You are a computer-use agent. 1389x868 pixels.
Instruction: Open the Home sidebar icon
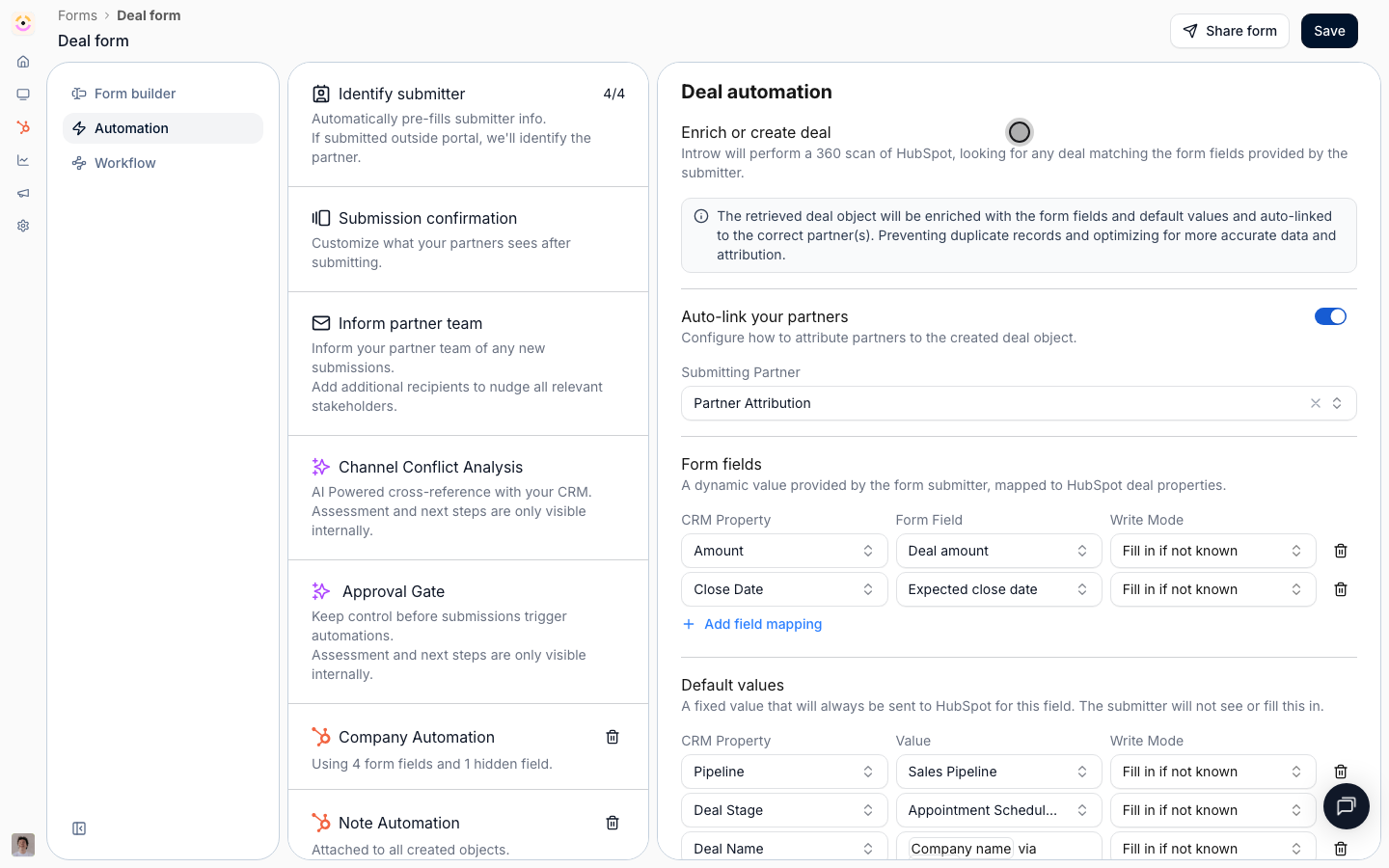click(23, 62)
